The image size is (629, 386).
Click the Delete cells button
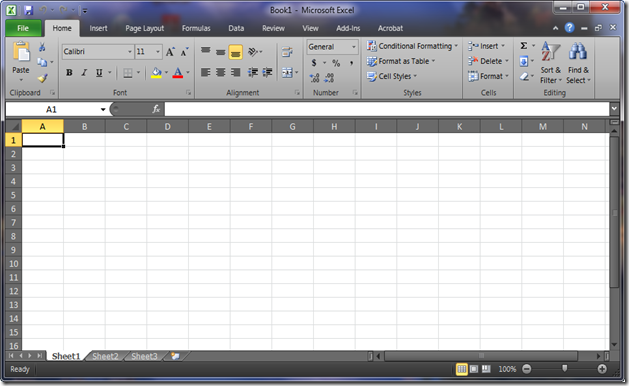(x=488, y=61)
